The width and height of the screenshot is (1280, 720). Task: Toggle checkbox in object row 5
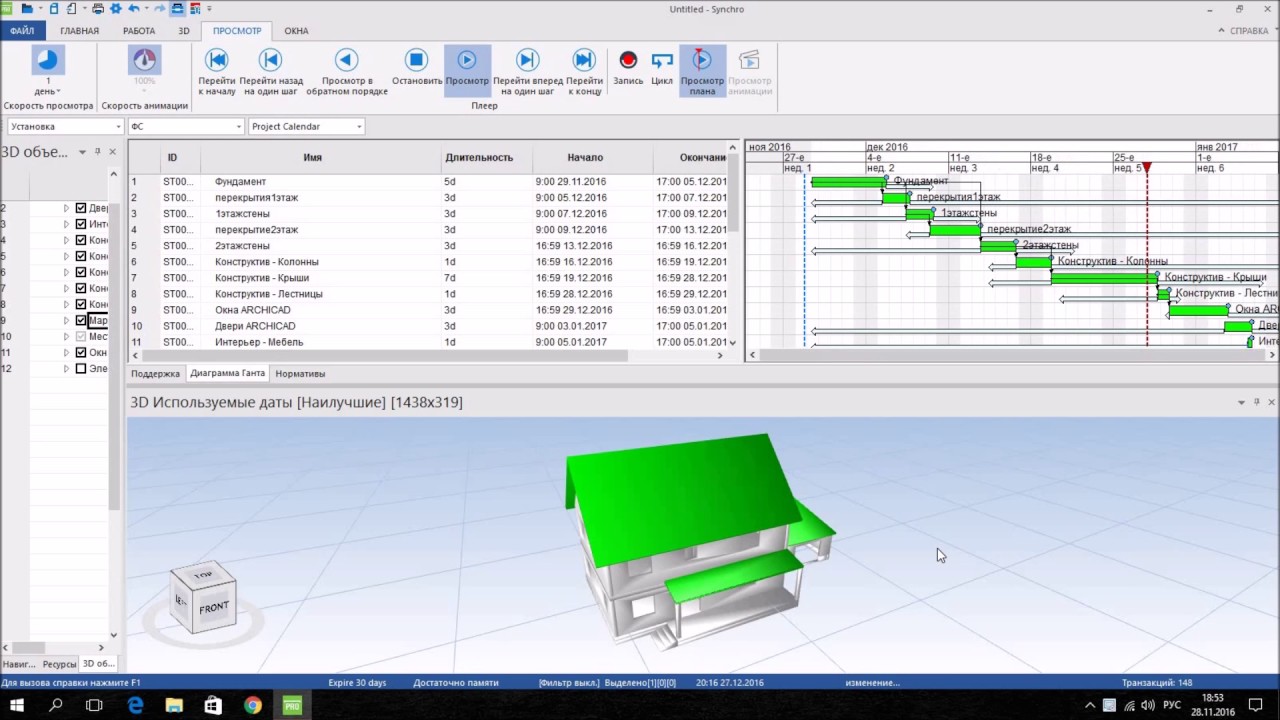81,256
